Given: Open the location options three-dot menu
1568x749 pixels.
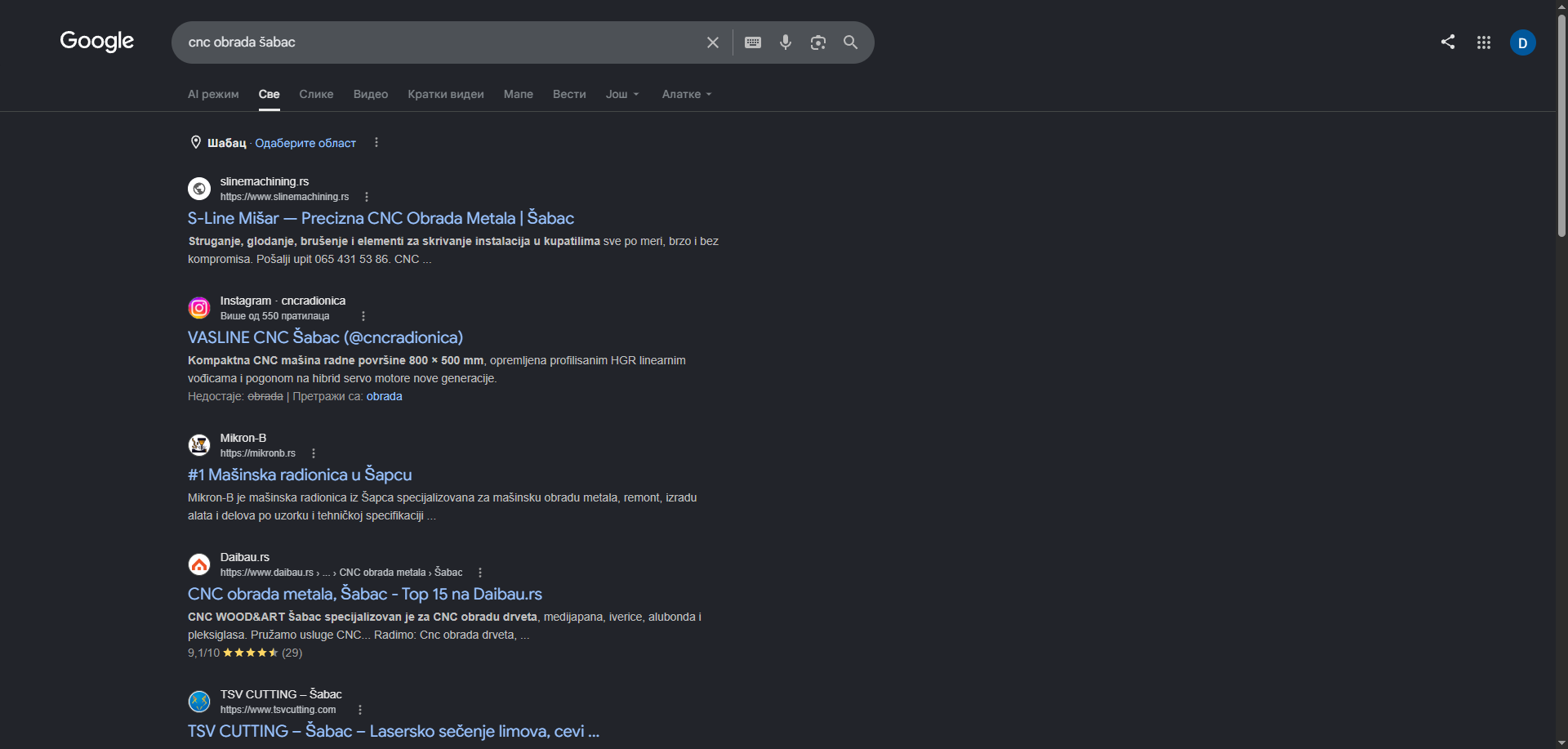Looking at the screenshot, I should (x=376, y=142).
